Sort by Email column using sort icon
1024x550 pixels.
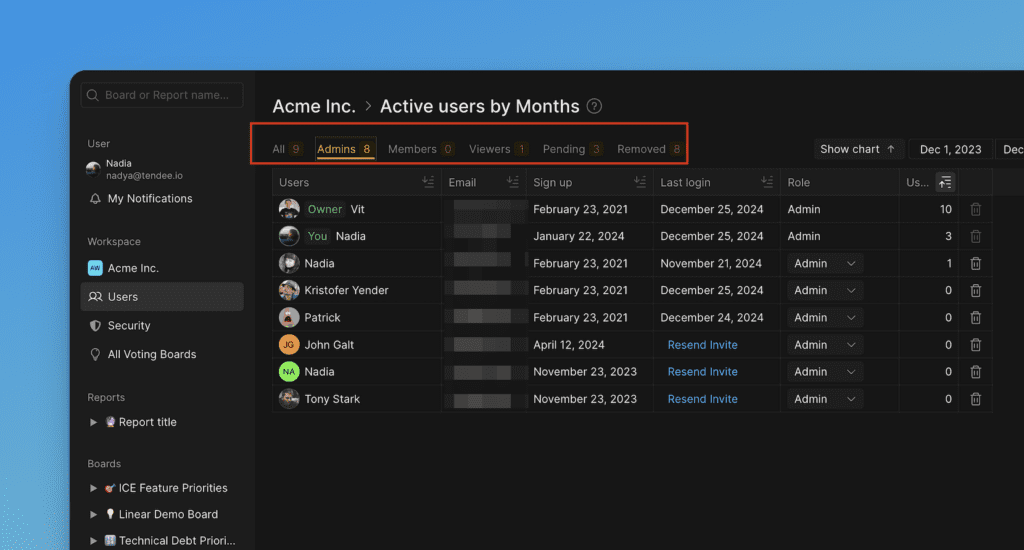tap(513, 182)
